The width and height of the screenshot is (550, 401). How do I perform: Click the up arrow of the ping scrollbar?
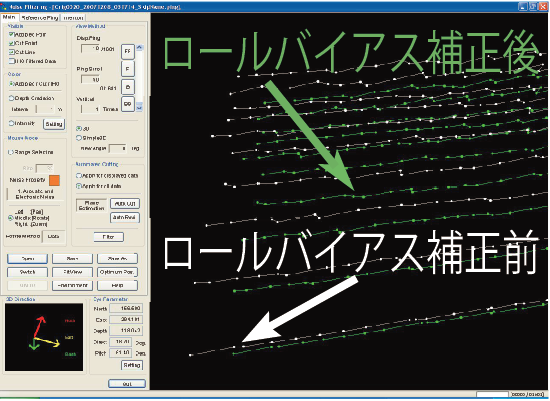pos(139,48)
